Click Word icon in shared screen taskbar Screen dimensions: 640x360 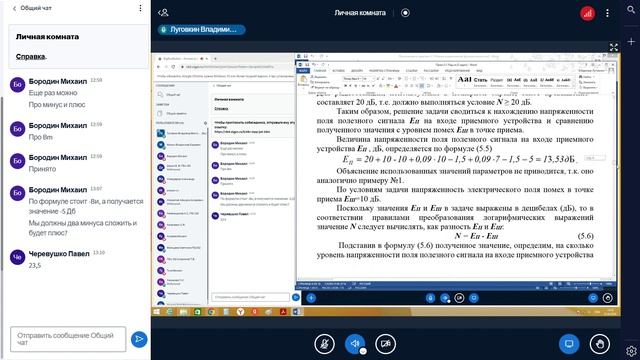pos(297,312)
